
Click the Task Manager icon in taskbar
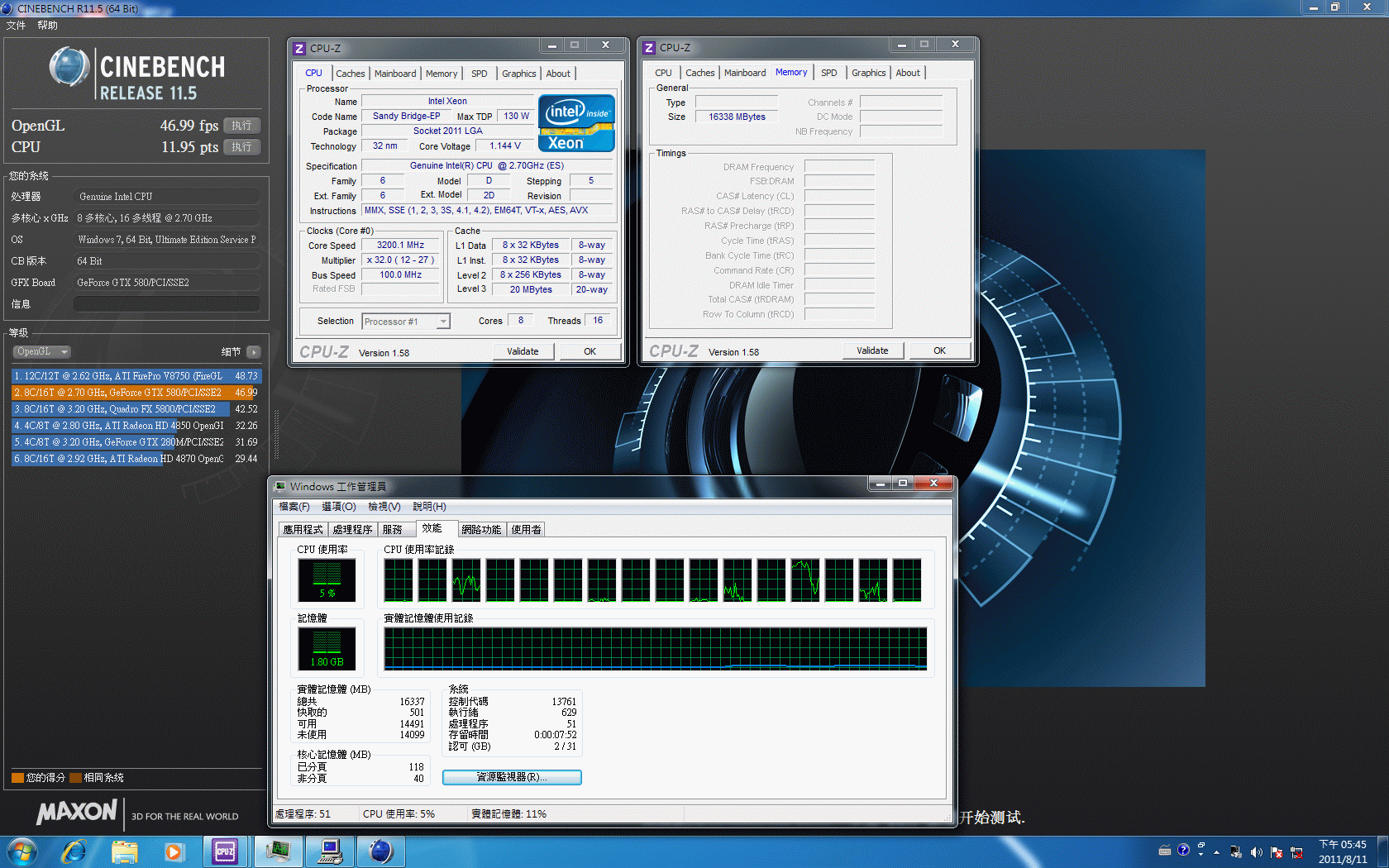click(x=278, y=851)
